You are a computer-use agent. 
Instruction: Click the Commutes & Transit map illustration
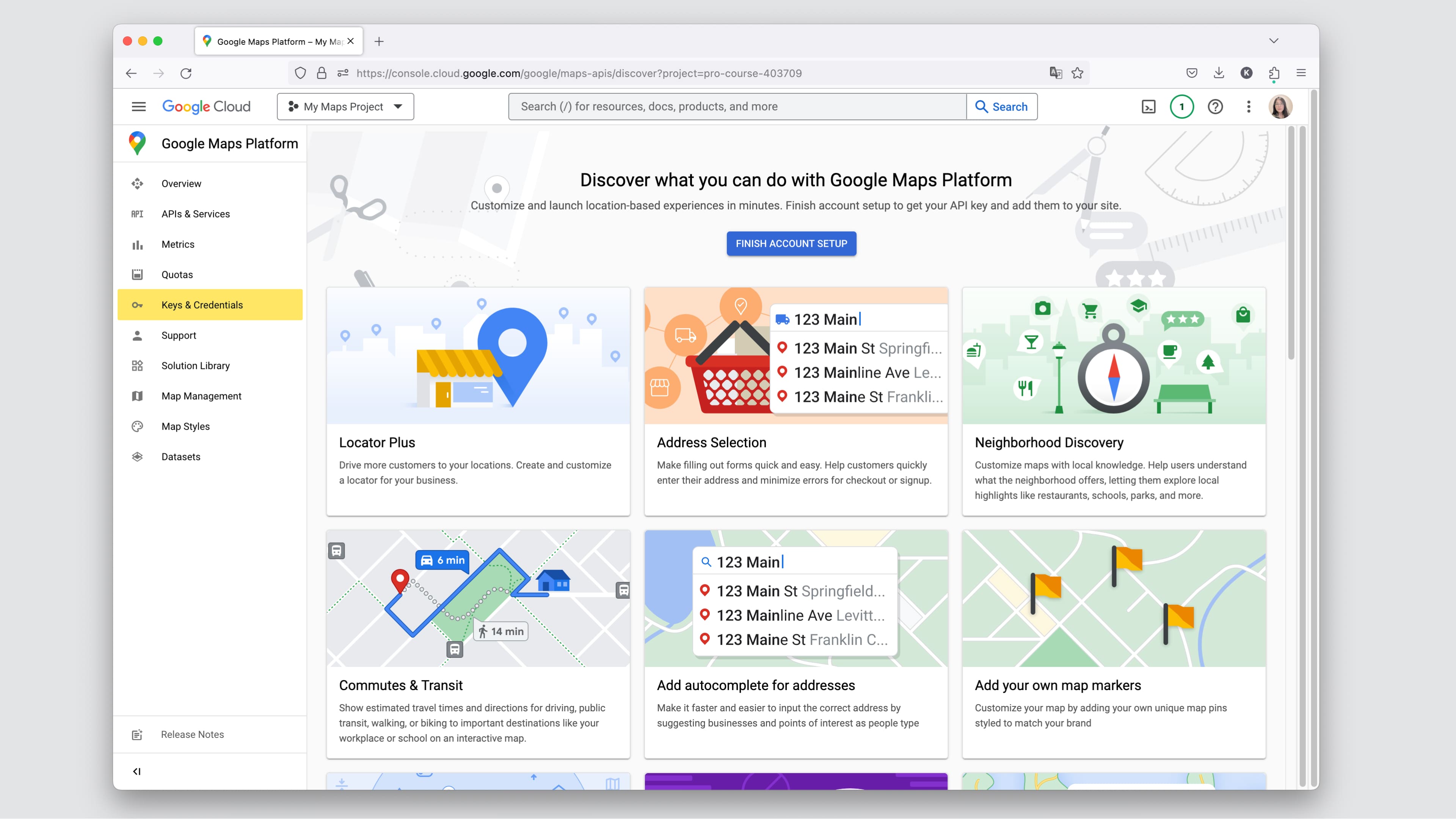[478, 599]
